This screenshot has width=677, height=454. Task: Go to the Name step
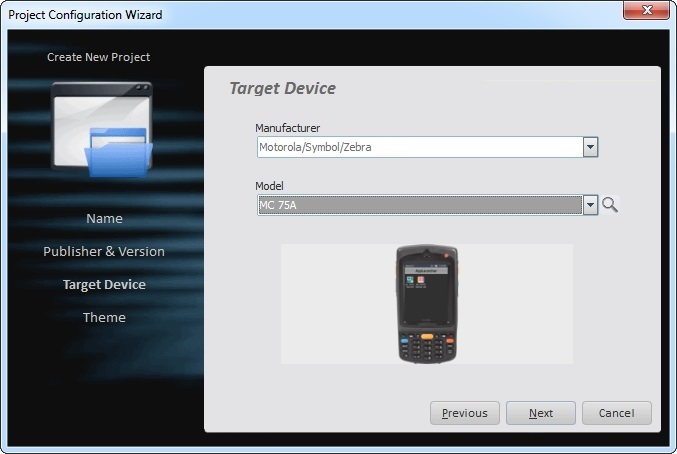[x=104, y=218]
